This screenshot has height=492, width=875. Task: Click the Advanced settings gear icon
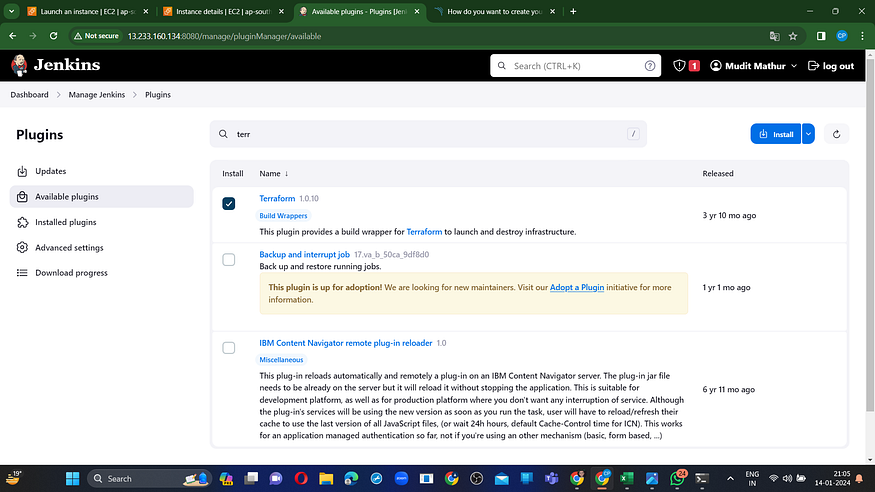coord(22,247)
